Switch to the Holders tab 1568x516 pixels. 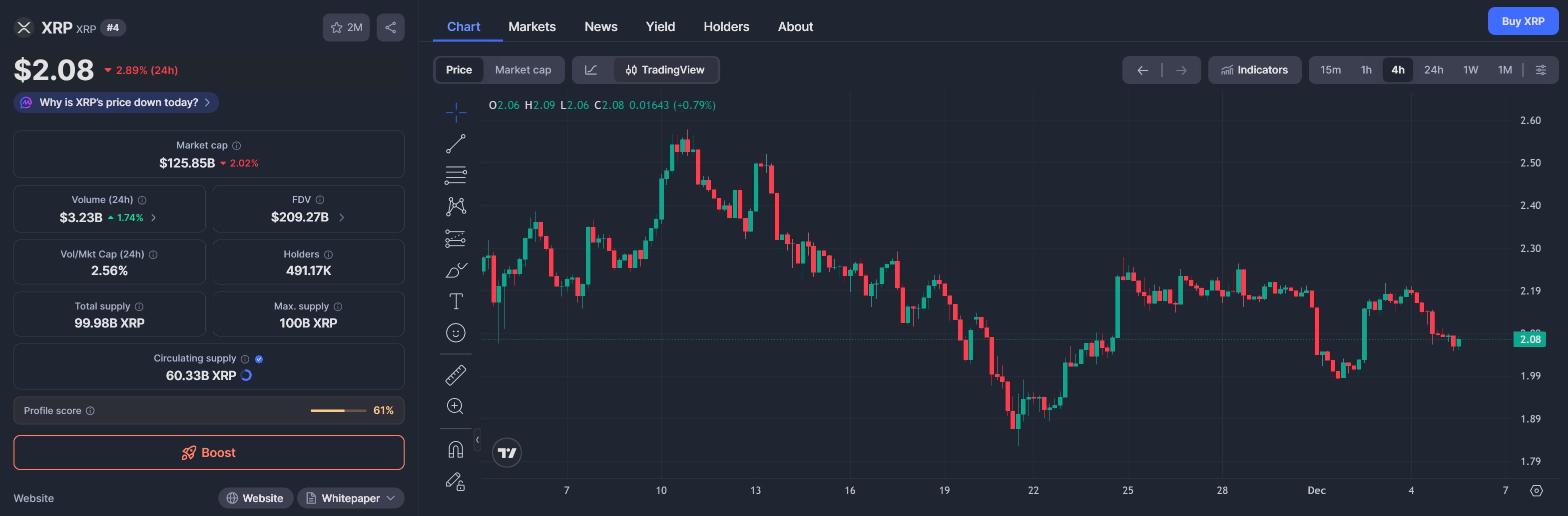(726, 27)
